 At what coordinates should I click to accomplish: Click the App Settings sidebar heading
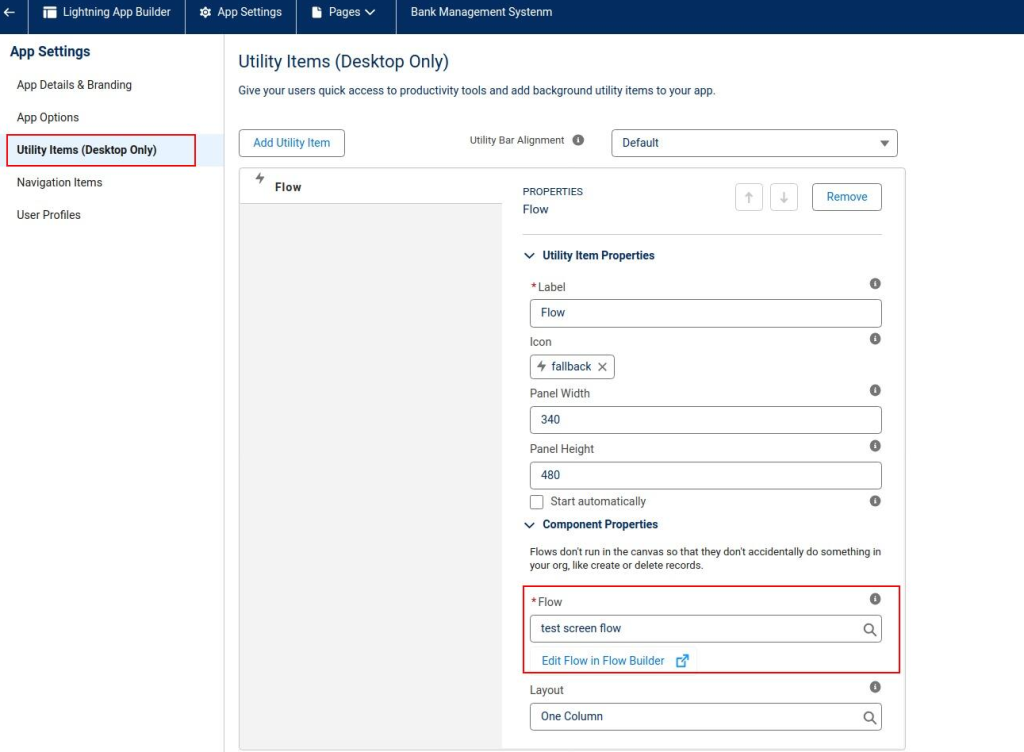(x=50, y=52)
